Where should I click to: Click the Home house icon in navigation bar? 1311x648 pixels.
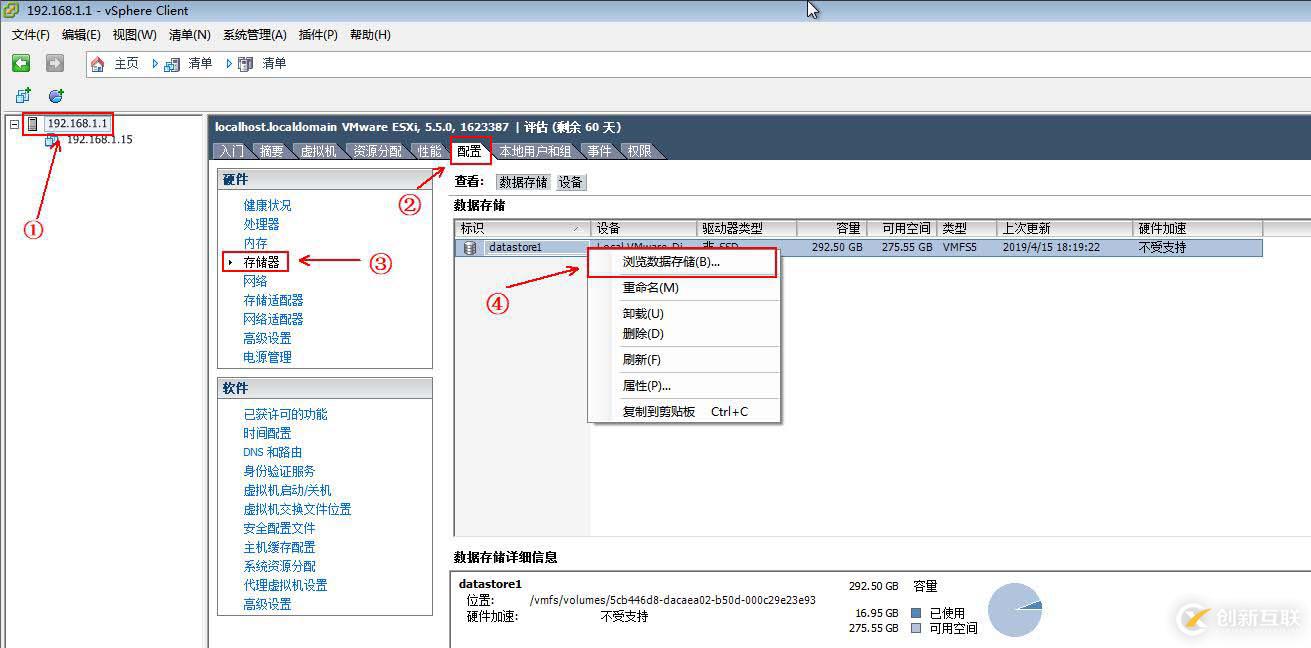point(98,64)
